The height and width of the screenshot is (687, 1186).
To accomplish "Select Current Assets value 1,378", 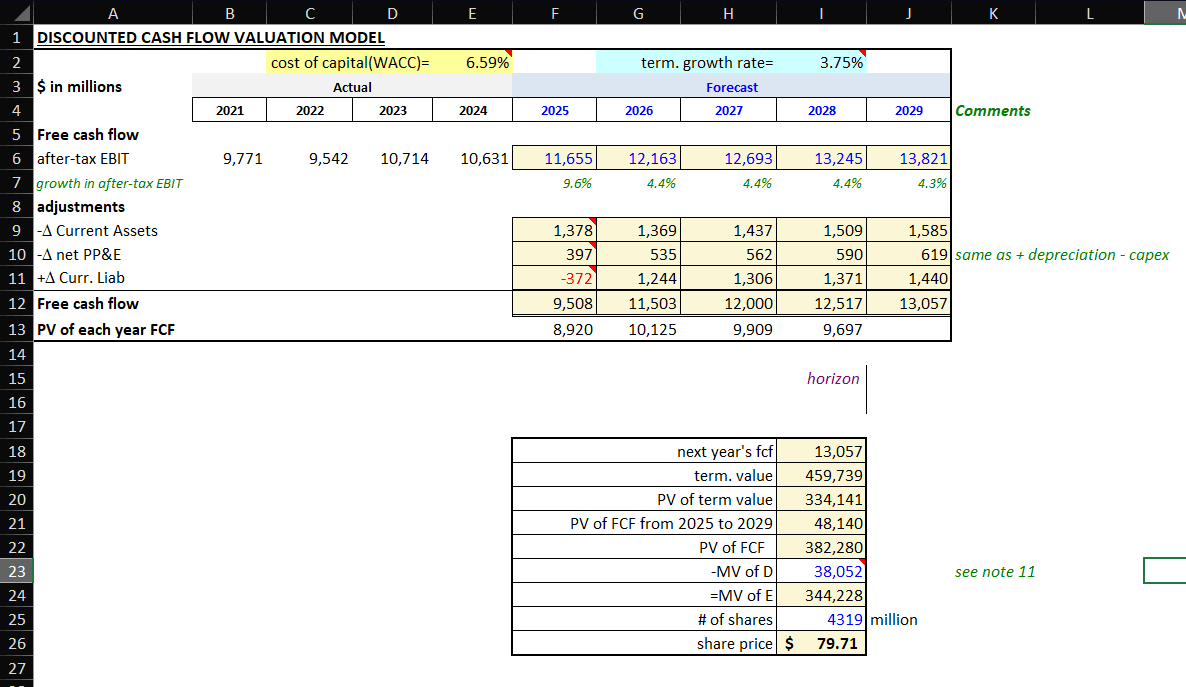I will [554, 230].
